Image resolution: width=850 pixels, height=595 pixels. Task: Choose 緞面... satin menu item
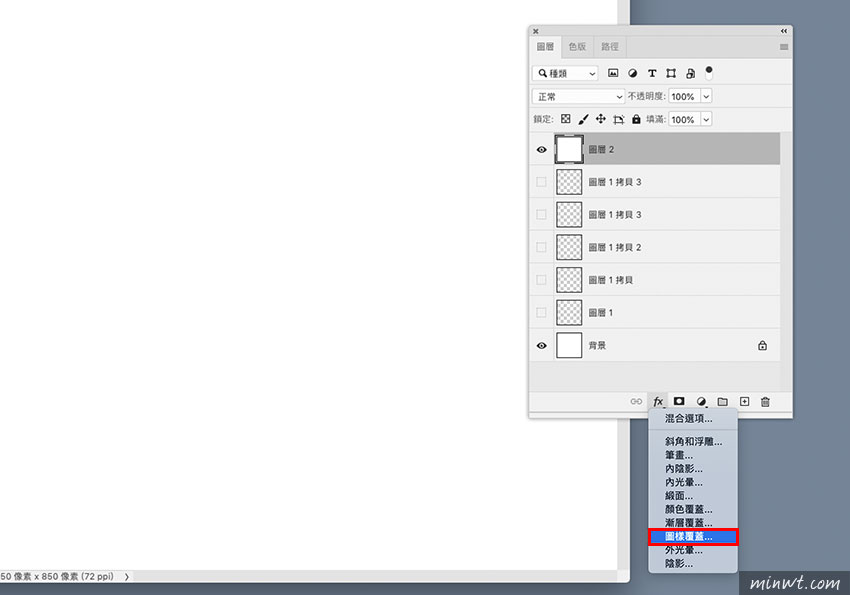click(693, 496)
